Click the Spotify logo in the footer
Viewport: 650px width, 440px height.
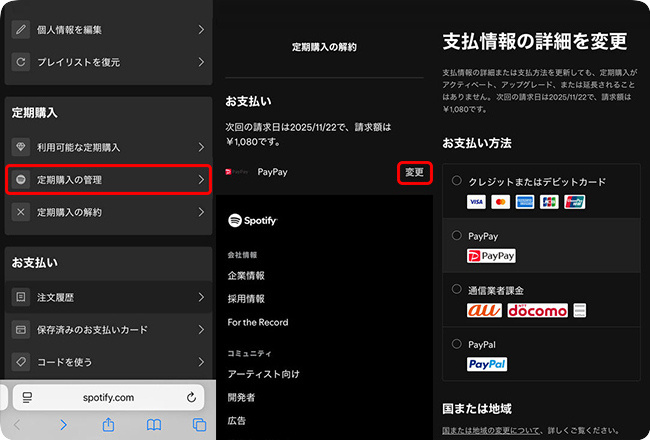tap(253, 220)
